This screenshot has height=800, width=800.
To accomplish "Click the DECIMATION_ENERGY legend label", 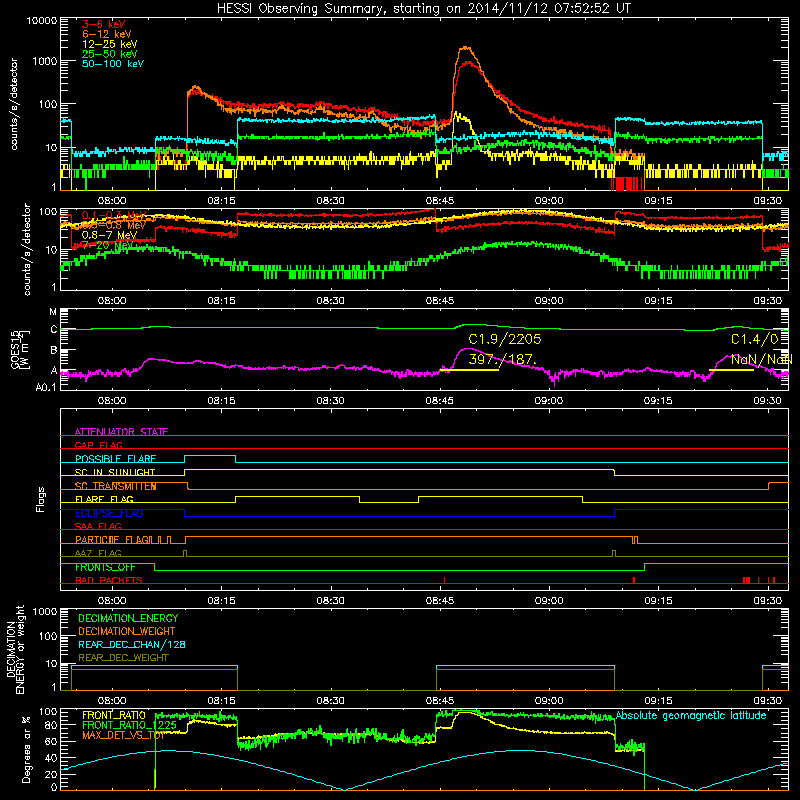I will [128, 618].
